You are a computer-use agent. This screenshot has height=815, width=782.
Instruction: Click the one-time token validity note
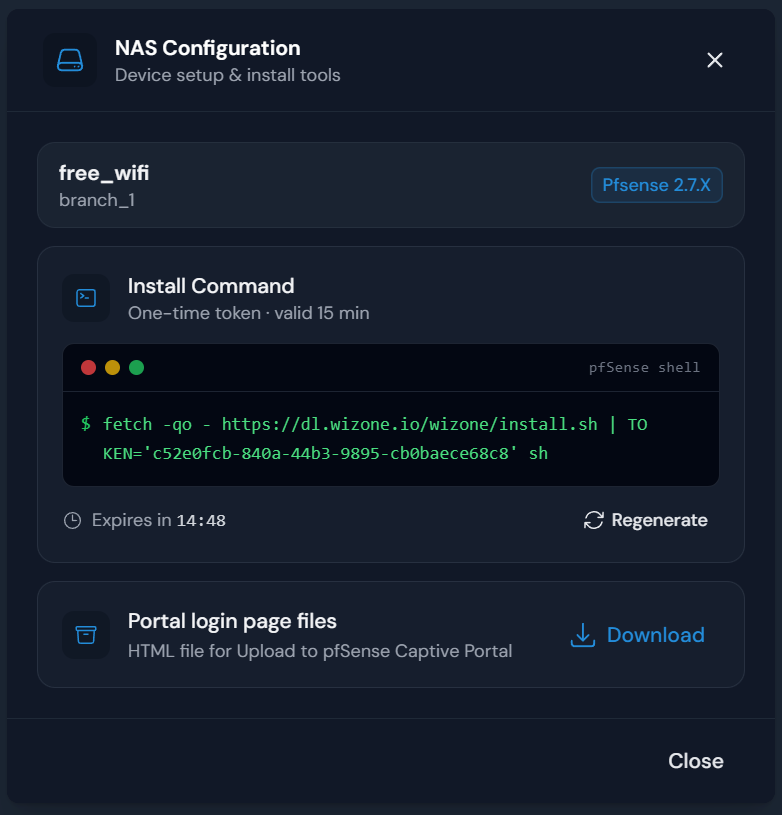[x=249, y=313]
